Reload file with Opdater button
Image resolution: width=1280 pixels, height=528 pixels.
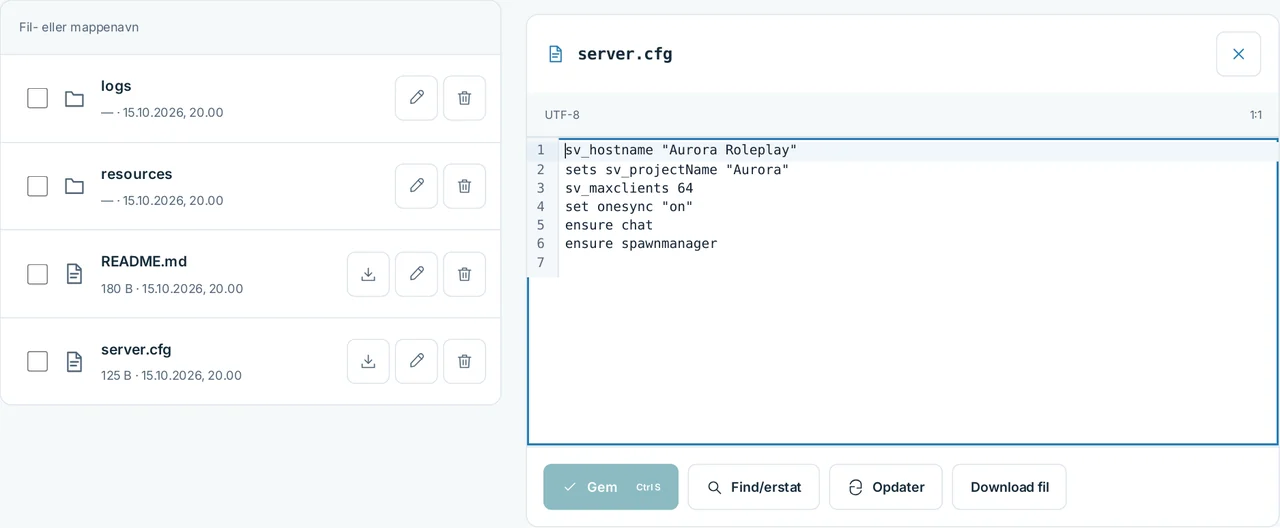(885, 487)
